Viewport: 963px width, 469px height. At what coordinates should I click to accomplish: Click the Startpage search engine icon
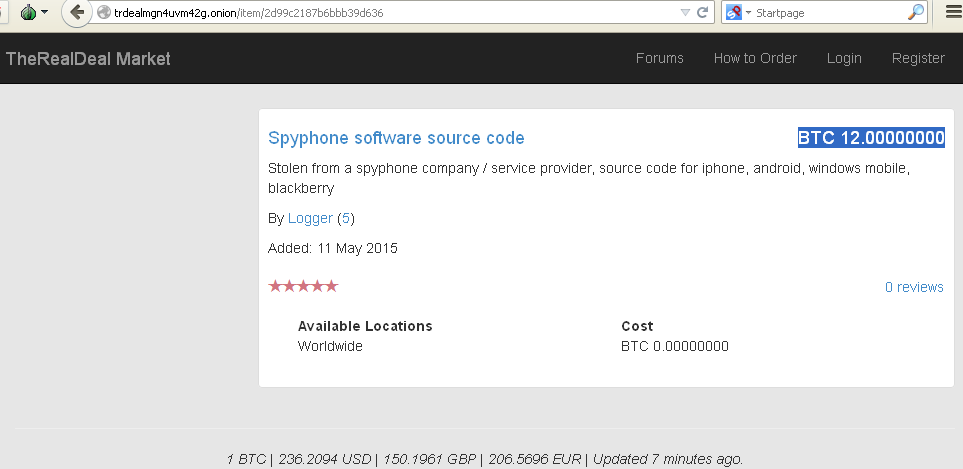point(733,12)
